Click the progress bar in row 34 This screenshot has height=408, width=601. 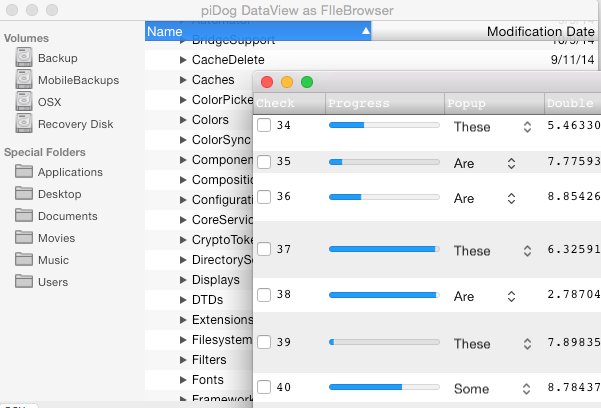coord(384,125)
